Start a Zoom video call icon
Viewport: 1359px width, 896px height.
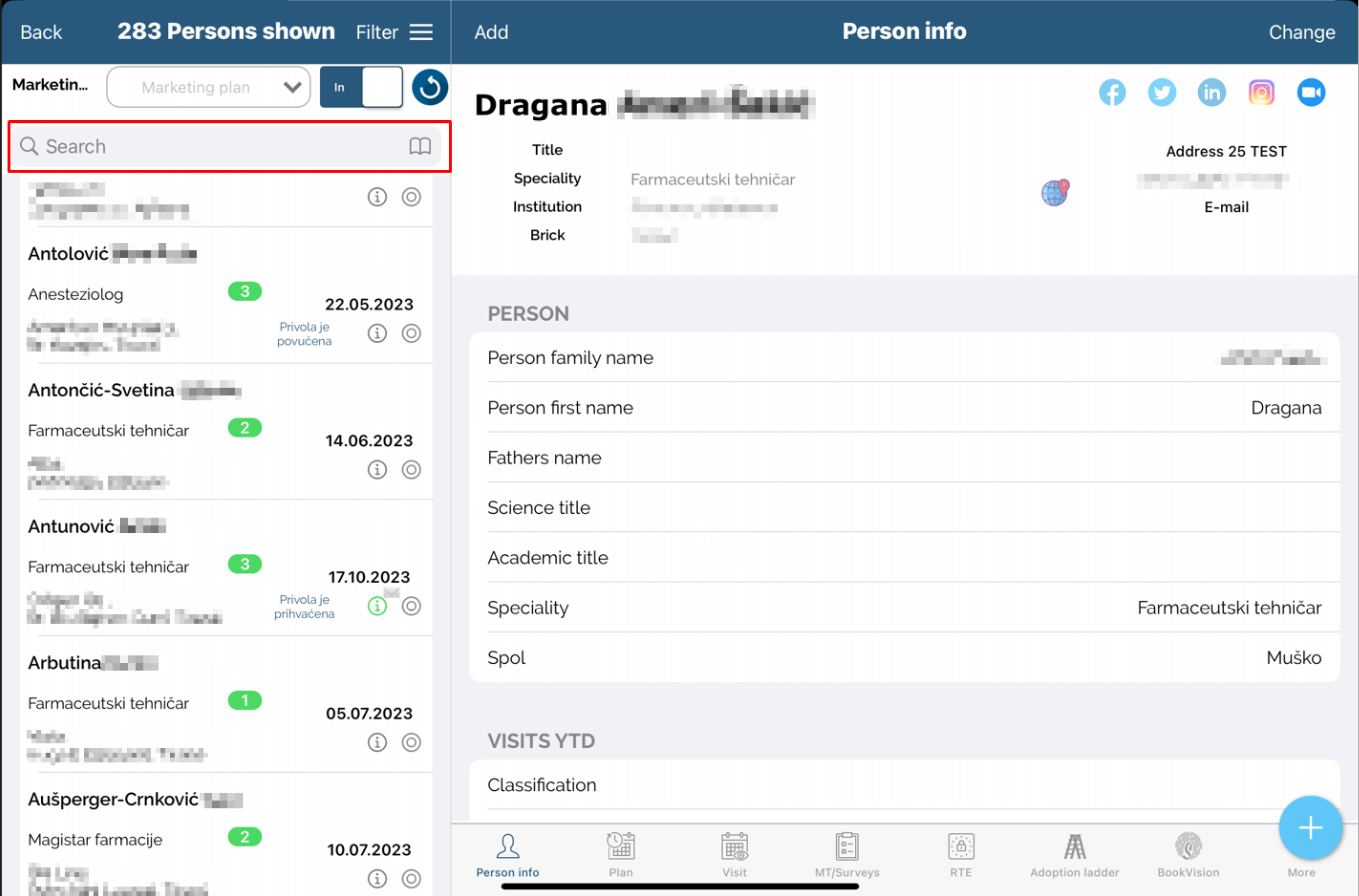coord(1311,93)
